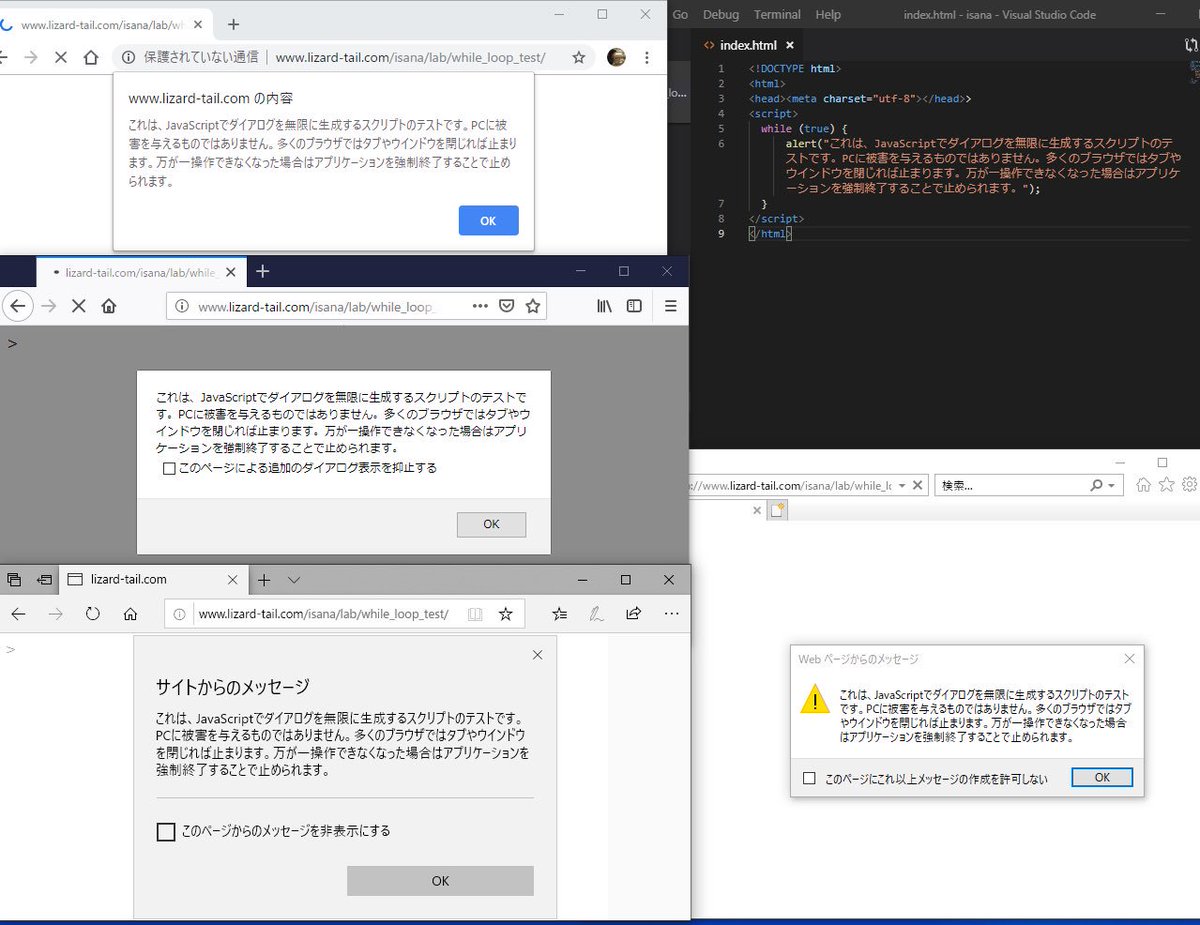Check このページにこれ以上メッセージの作成を許可しない in IE
Image resolution: width=1200 pixels, height=925 pixels.
point(809,778)
